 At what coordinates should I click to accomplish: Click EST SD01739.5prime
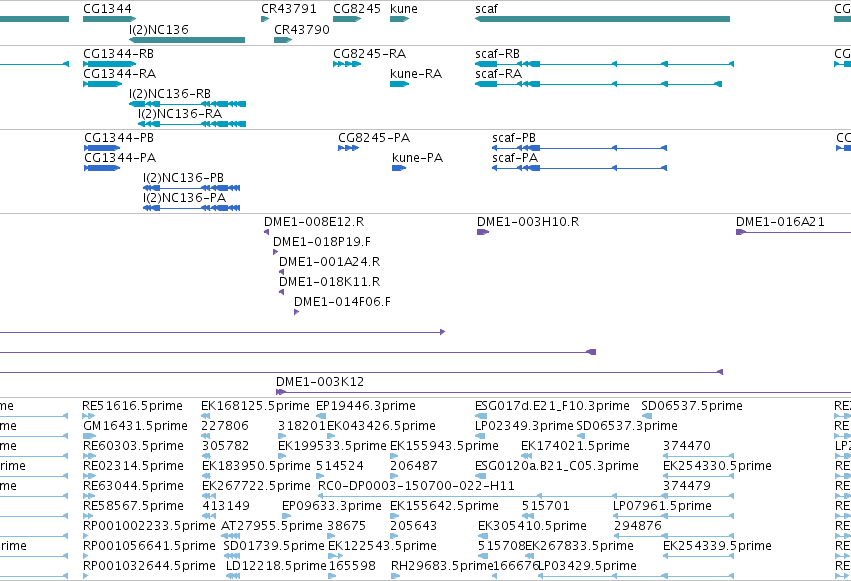click(x=274, y=546)
